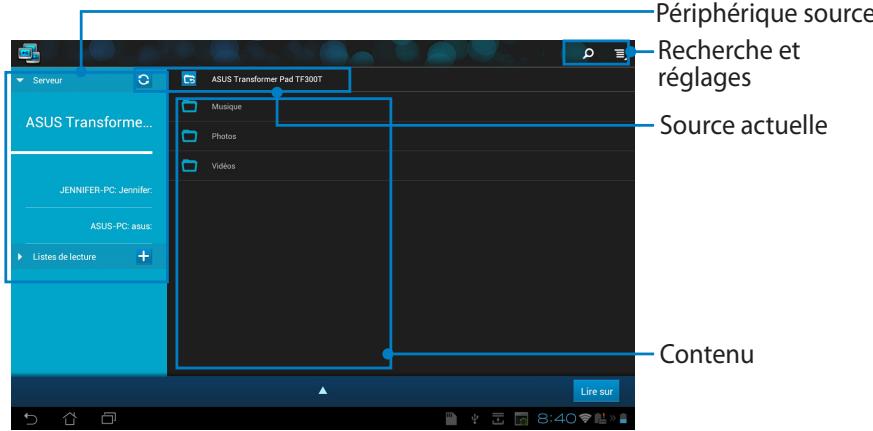
Task: Select ASUS Transforme... server in sidebar
Action: click(89, 123)
